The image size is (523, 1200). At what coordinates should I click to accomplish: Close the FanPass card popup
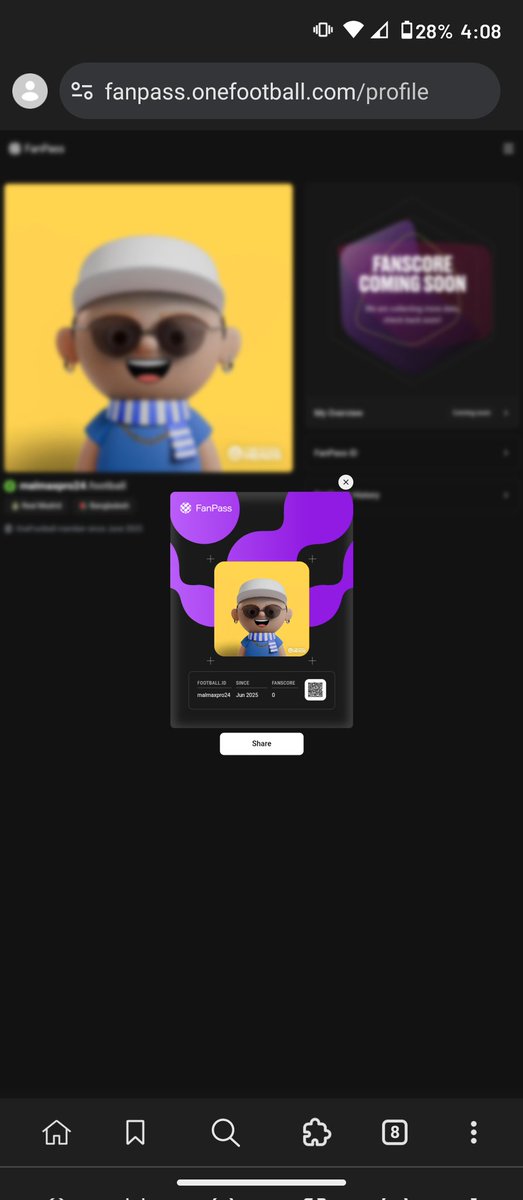coord(346,482)
